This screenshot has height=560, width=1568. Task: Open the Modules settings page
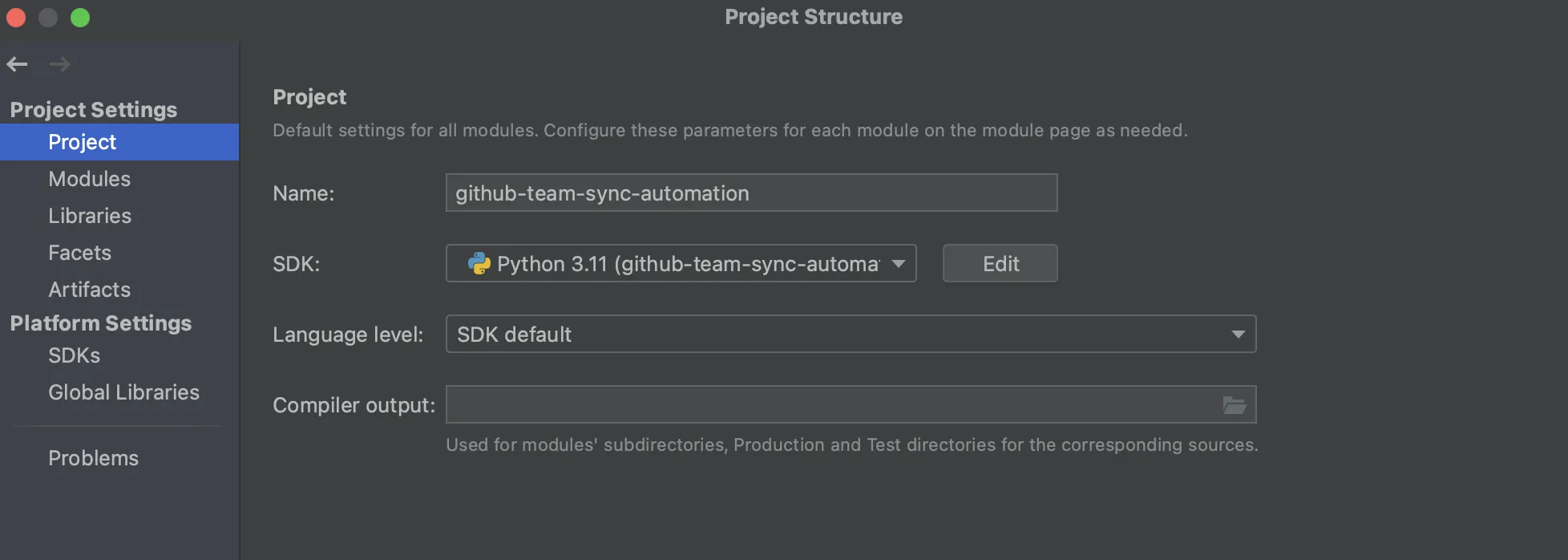pos(89,179)
